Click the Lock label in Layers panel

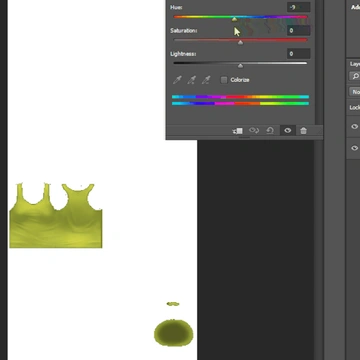(x=355, y=107)
